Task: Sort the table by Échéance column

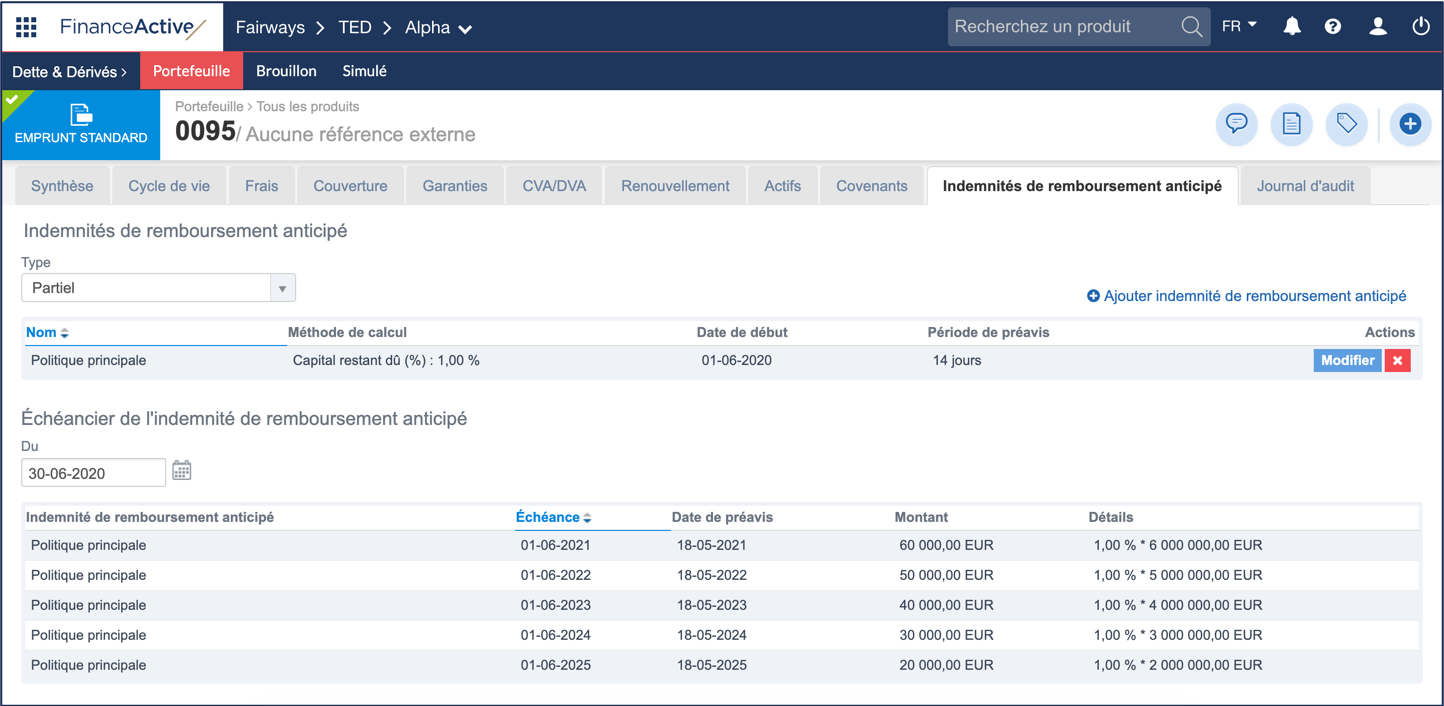Action: [552, 517]
